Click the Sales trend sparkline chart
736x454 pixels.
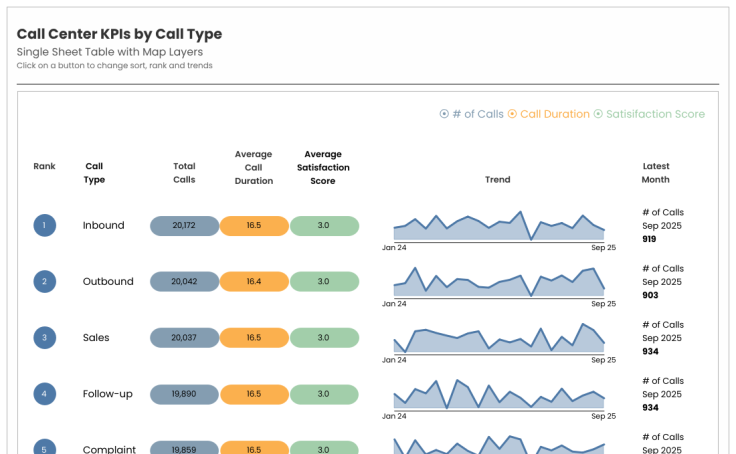tap(498, 340)
